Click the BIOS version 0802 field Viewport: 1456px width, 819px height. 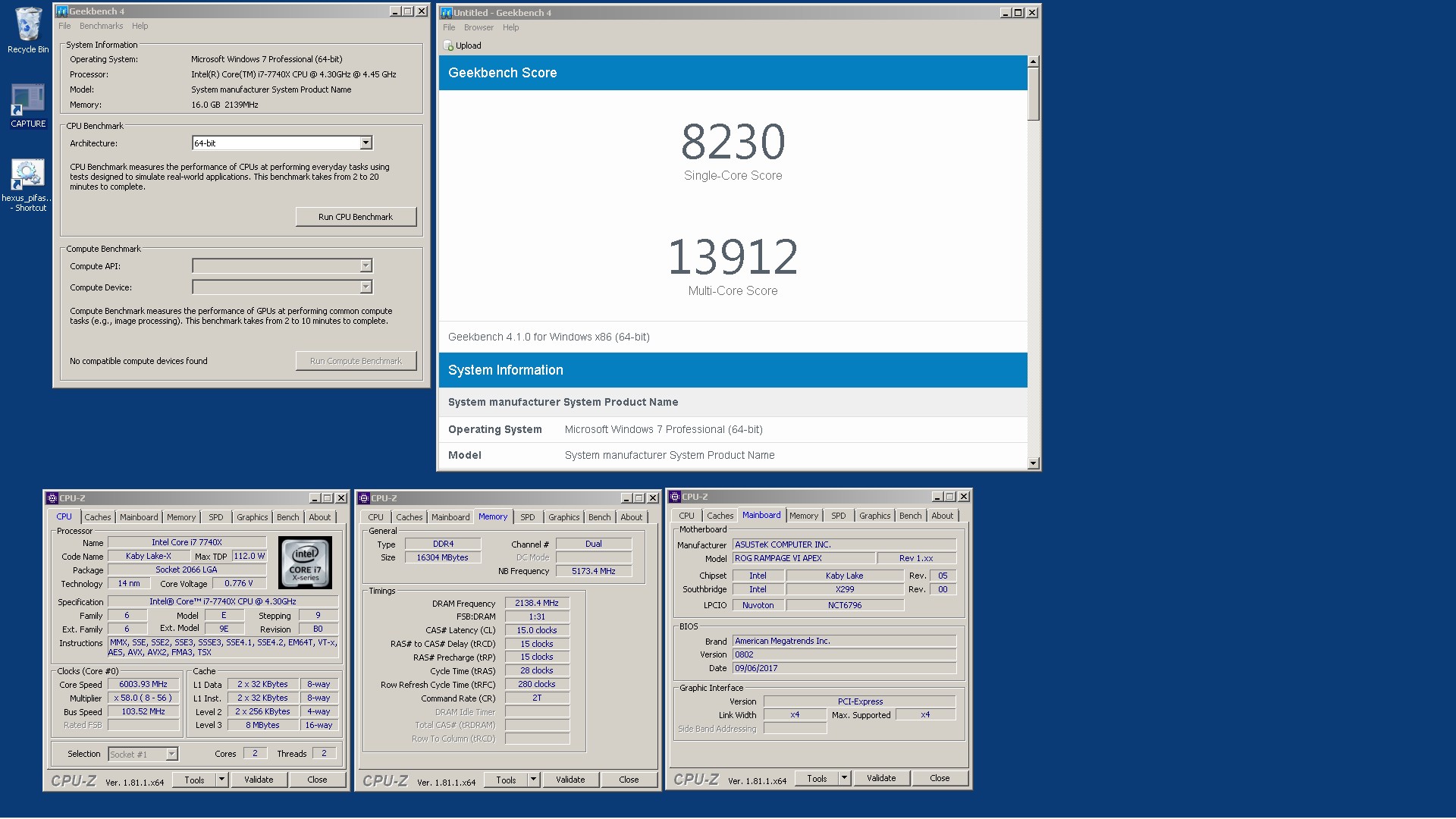click(844, 654)
